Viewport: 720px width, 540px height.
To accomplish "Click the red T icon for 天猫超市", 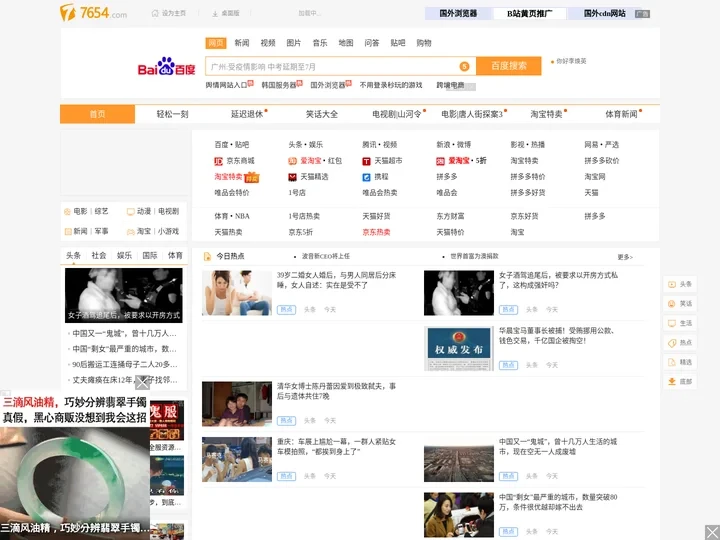I will pos(366,161).
